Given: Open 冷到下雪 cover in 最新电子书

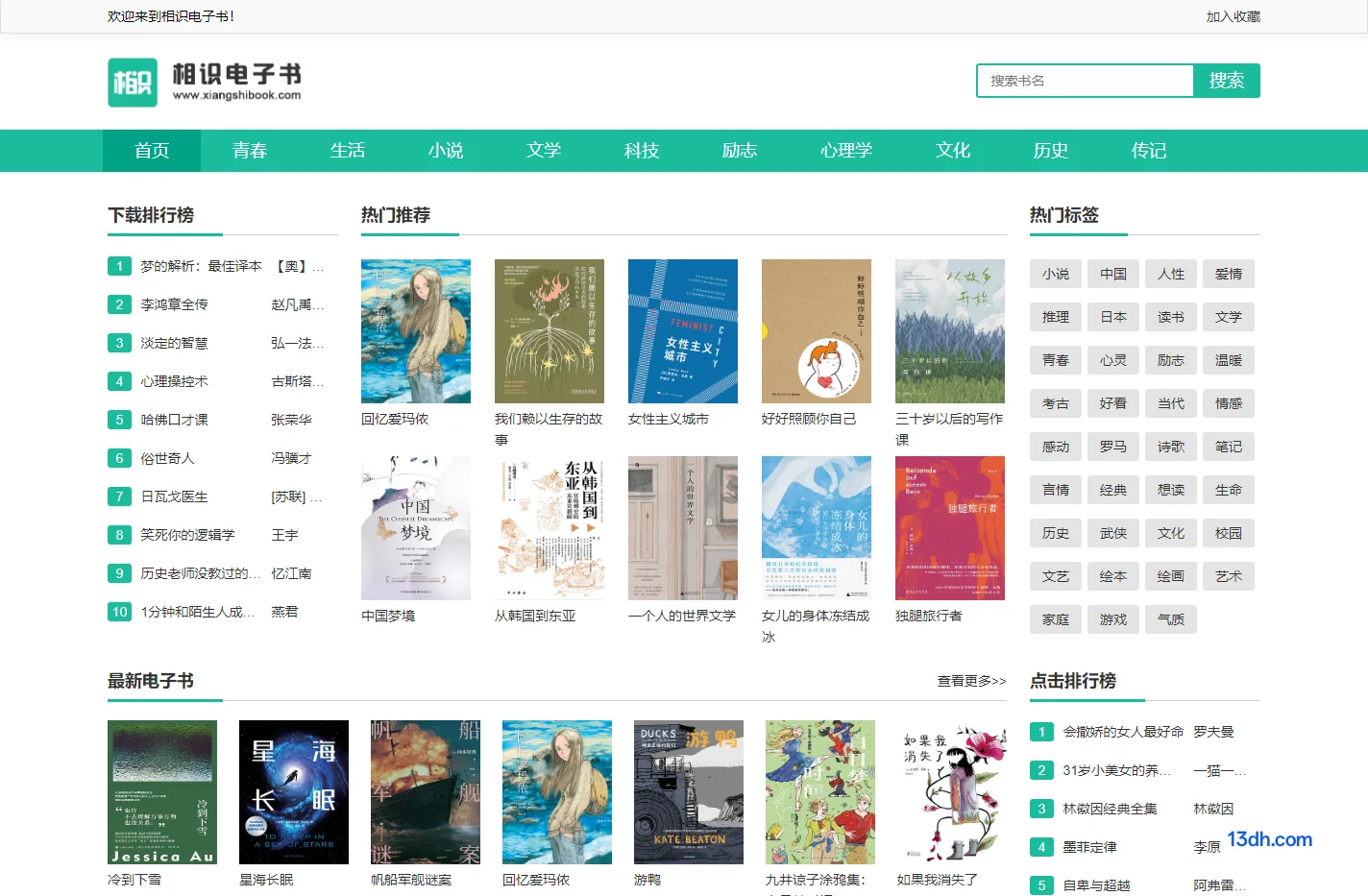Looking at the screenshot, I should (x=162, y=792).
